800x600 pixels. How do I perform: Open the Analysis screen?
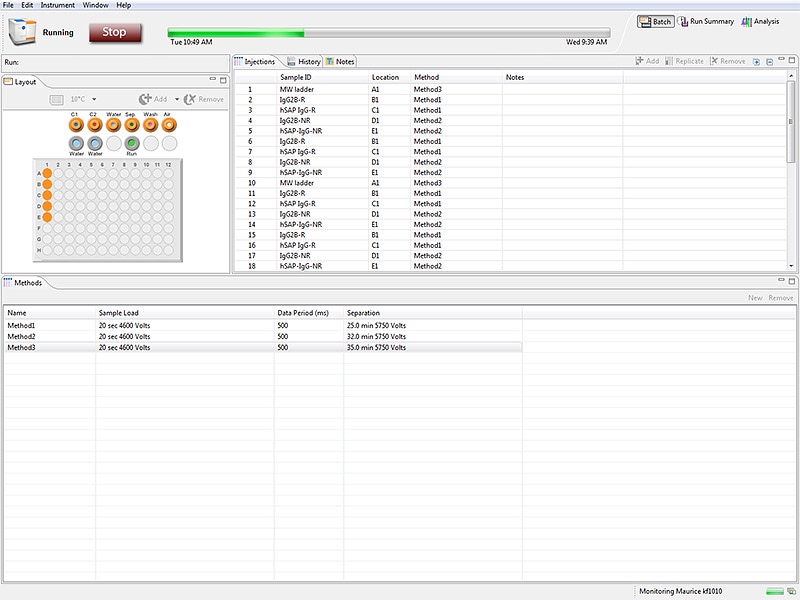(760, 21)
